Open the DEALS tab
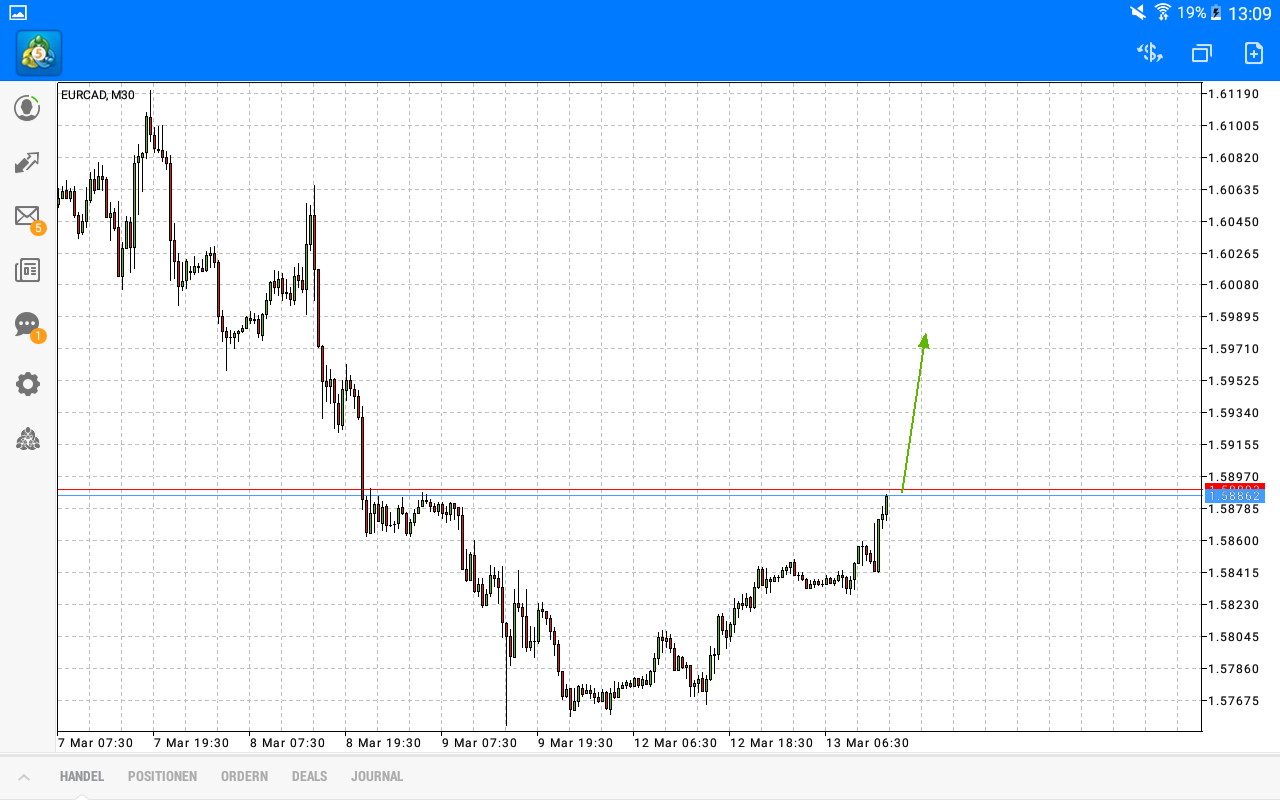The width and height of the screenshot is (1280, 800). click(x=309, y=776)
